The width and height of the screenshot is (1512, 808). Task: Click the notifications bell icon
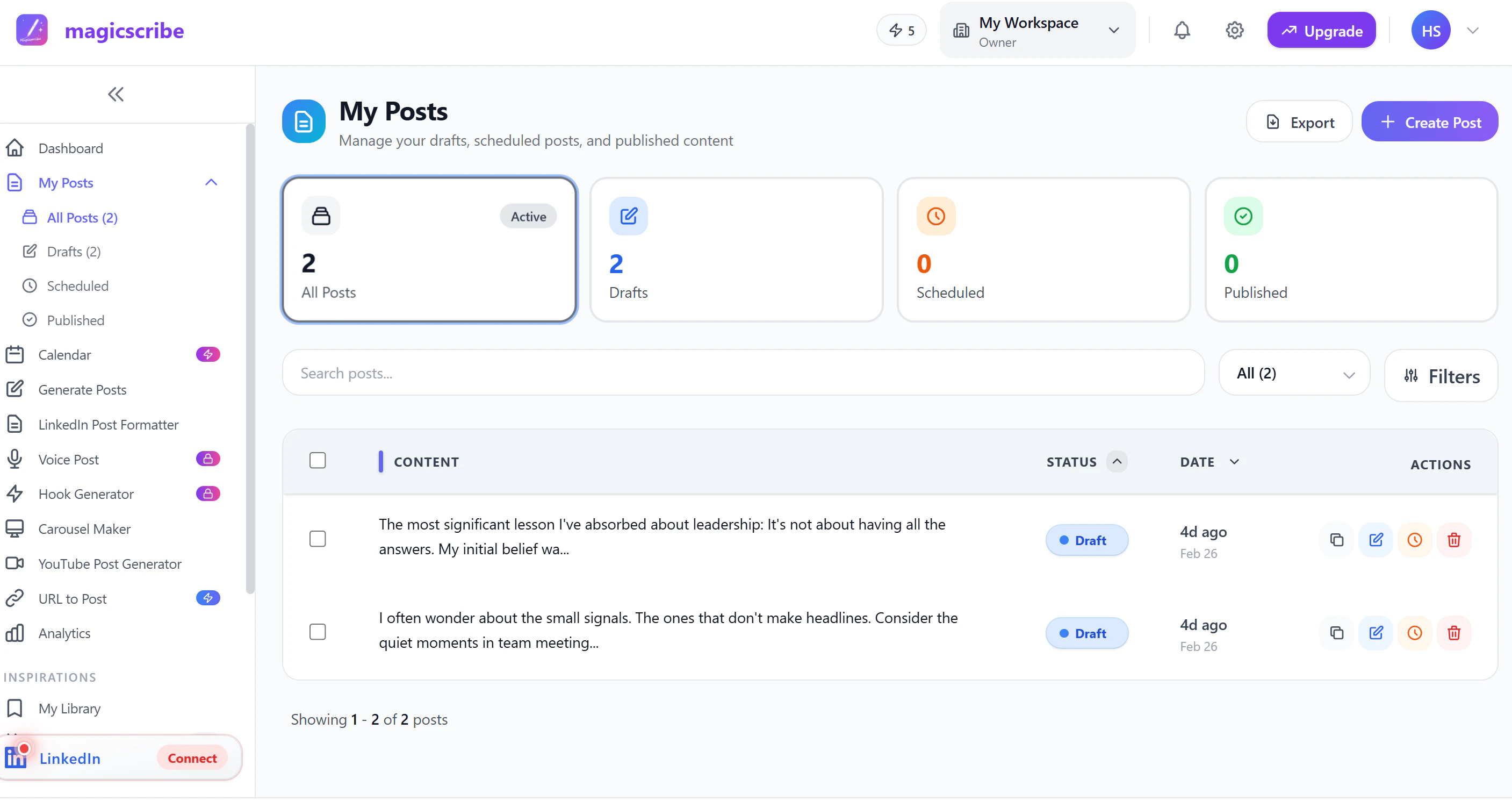click(1182, 31)
